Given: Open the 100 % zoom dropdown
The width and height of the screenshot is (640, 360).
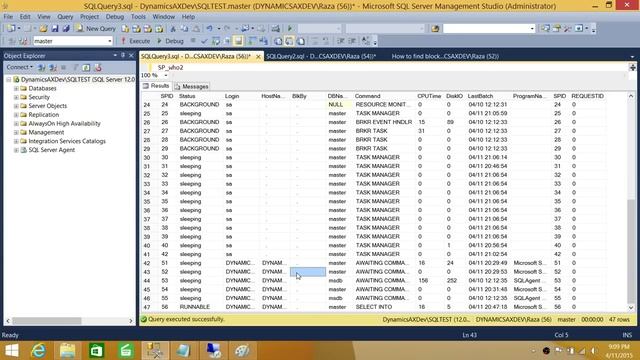Looking at the screenshot, I should pos(166,76).
